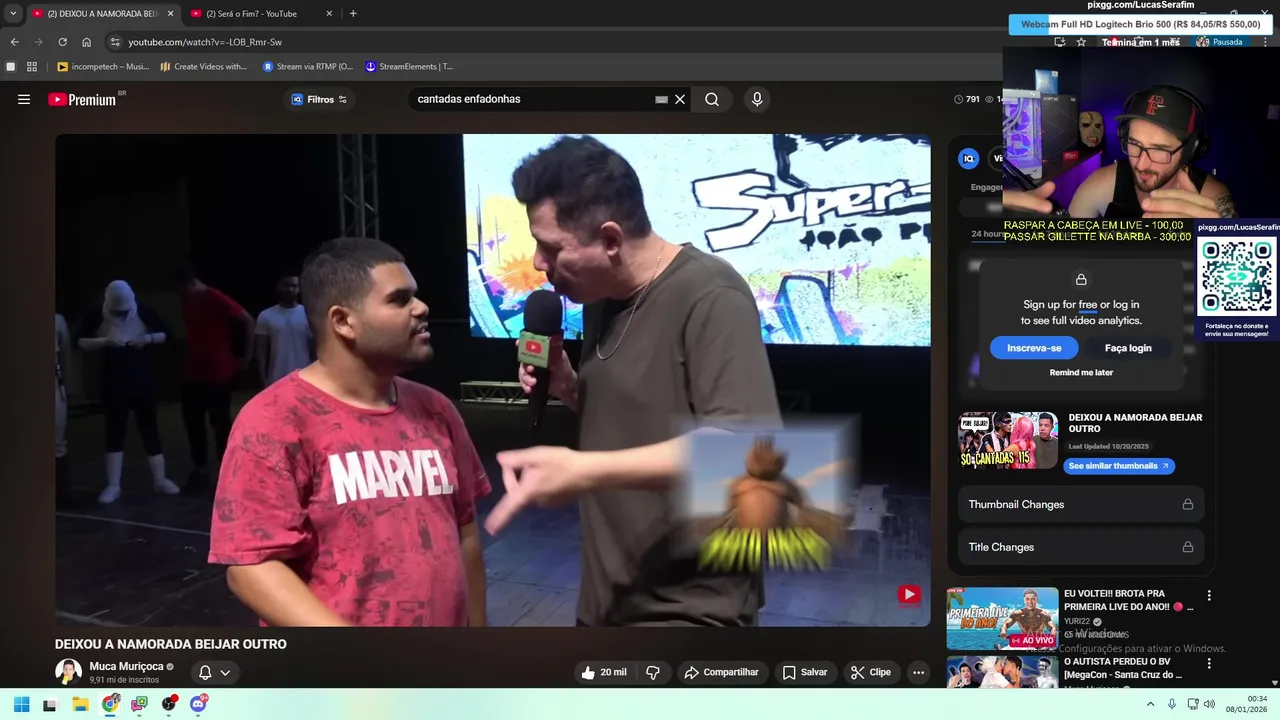Open the Muca Muriçoca channel name link
Viewport: 1280px width, 720px height.
coord(126,666)
